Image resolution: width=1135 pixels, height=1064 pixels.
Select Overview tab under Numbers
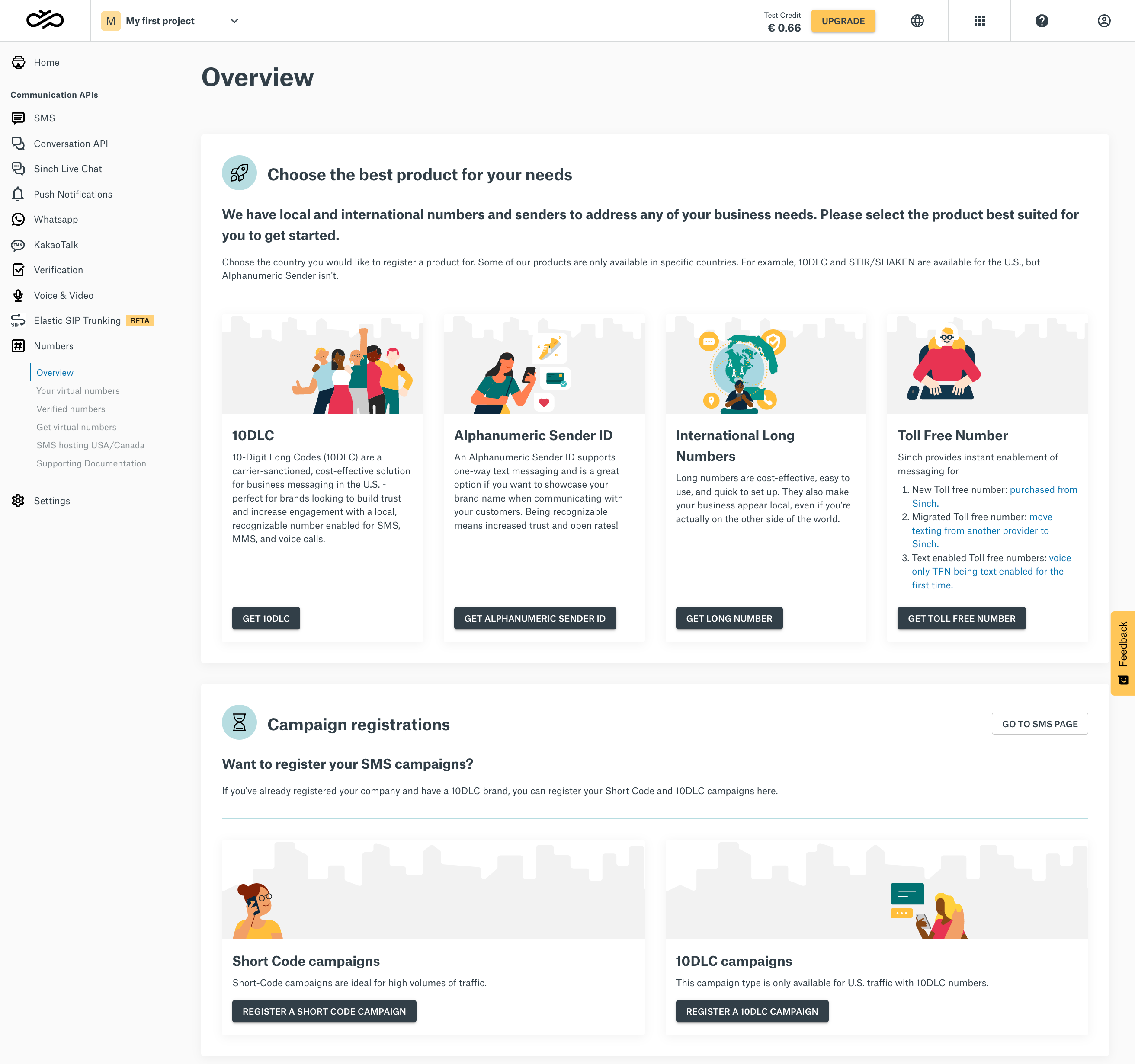click(54, 372)
